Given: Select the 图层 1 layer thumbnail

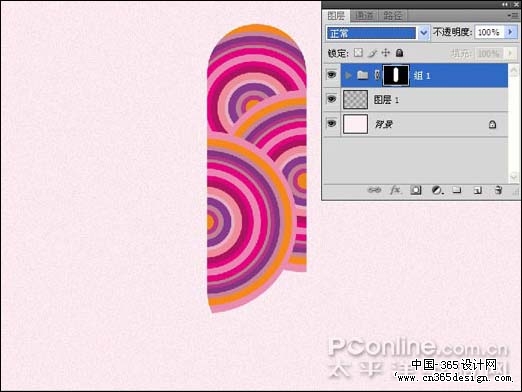Looking at the screenshot, I should coord(355,99).
